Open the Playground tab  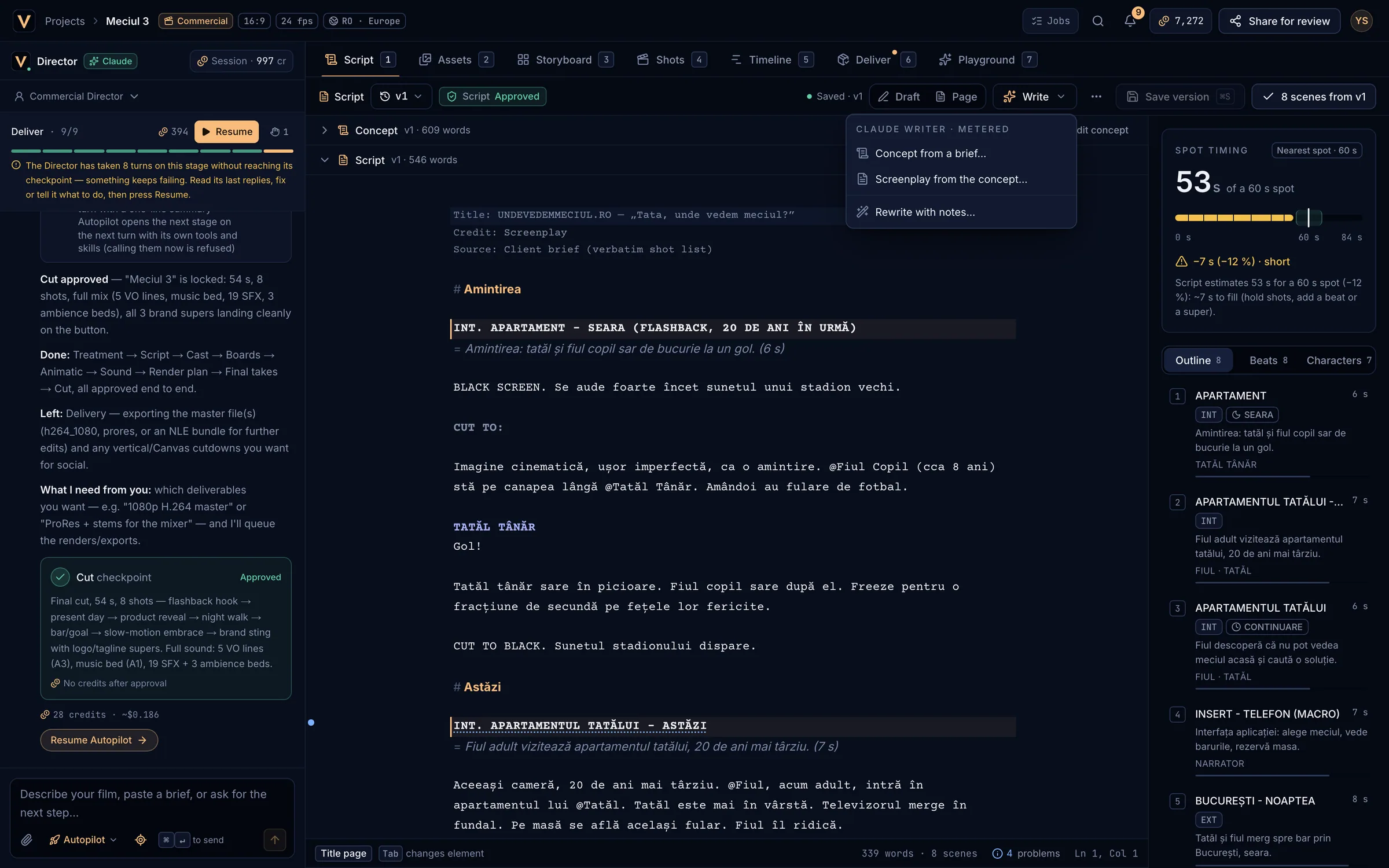[987, 60]
